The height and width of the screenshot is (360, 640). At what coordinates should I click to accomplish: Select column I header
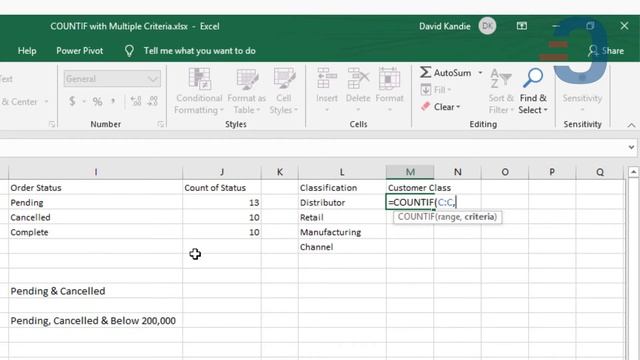point(96,172)
